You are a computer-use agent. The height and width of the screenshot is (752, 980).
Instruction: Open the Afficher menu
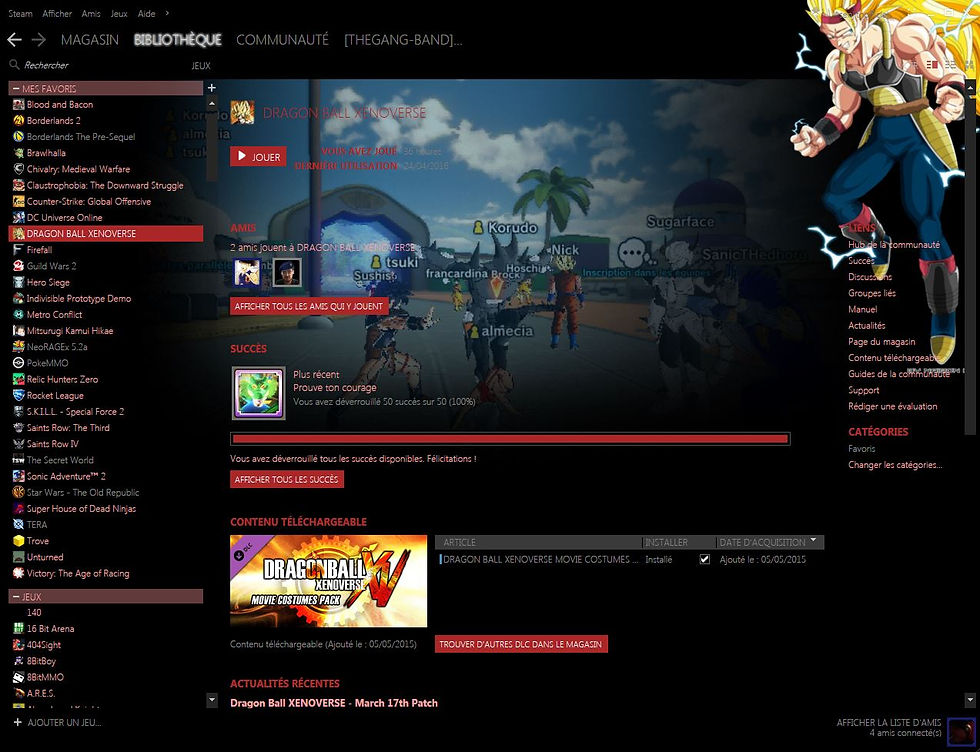coord(57,13)
